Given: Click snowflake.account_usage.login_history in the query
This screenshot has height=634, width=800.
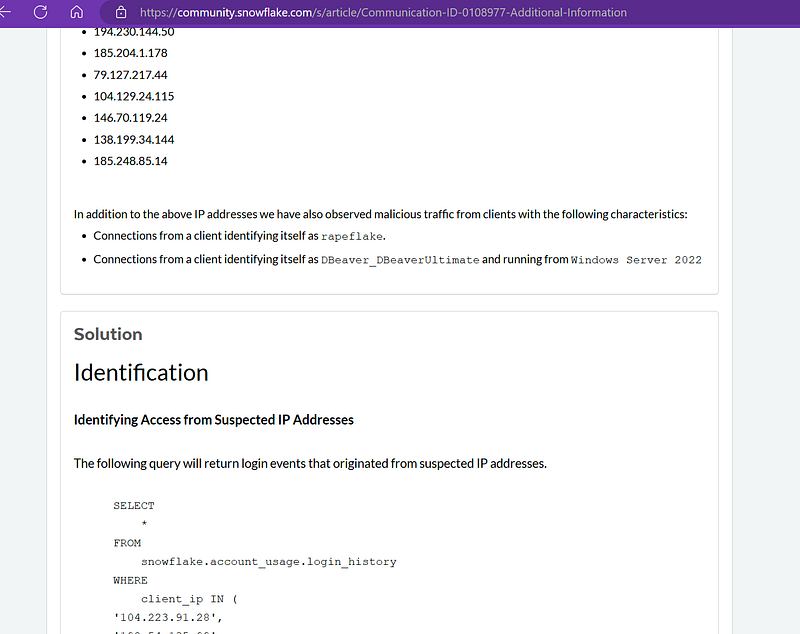Looking at the screenshot, I should point(268,562).
